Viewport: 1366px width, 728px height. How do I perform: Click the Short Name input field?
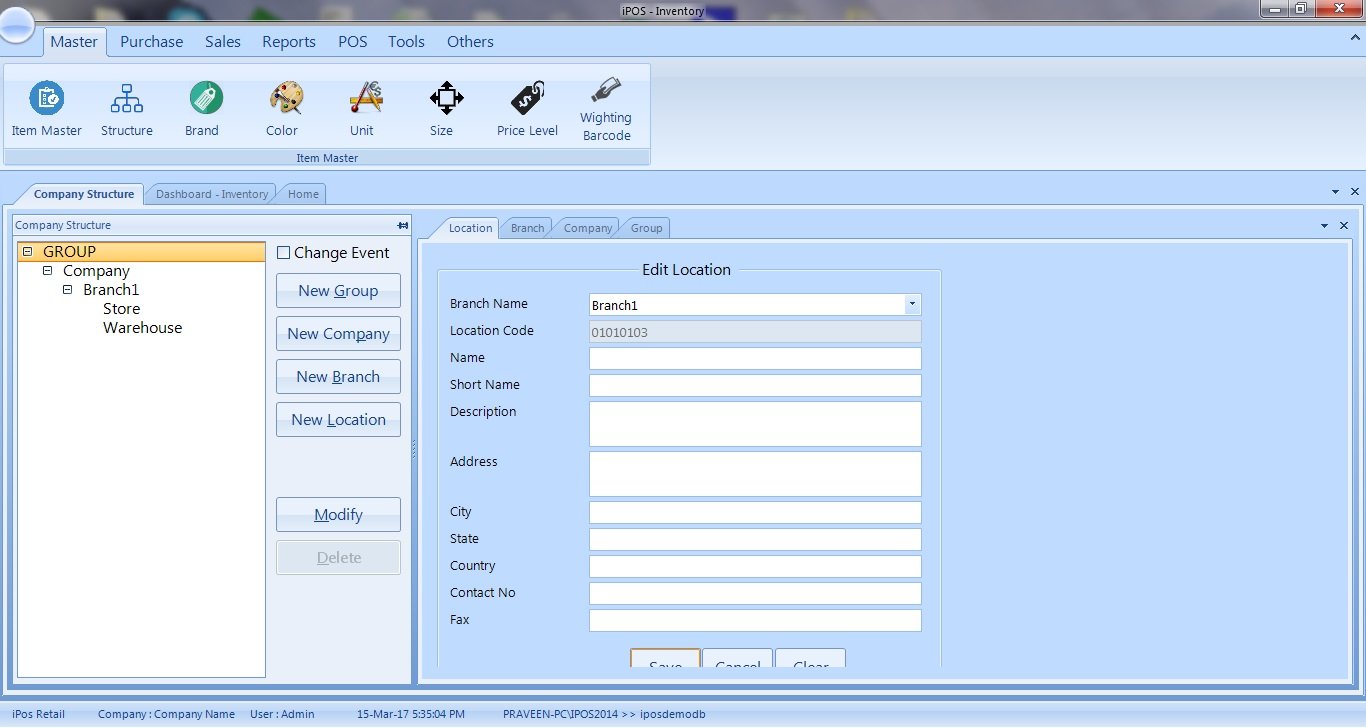tap(754, 386)
